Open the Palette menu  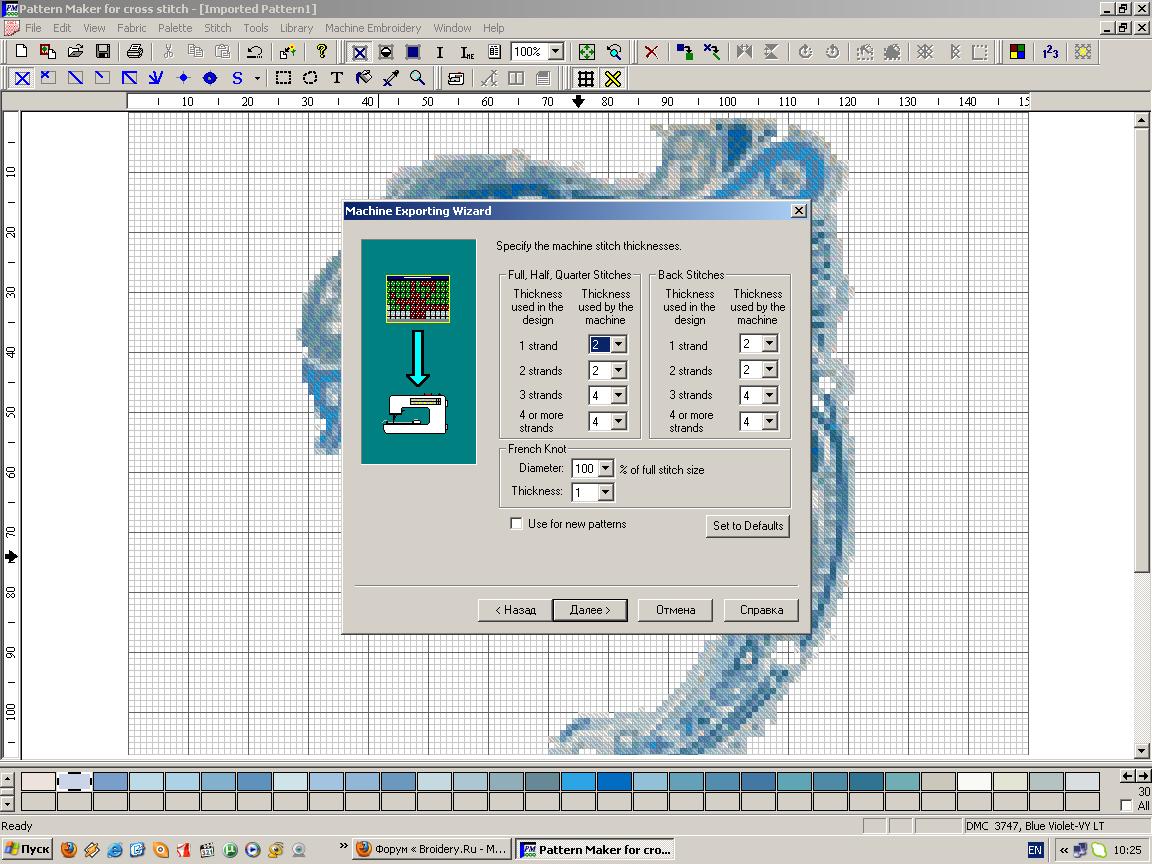click(x=175, y=28)
